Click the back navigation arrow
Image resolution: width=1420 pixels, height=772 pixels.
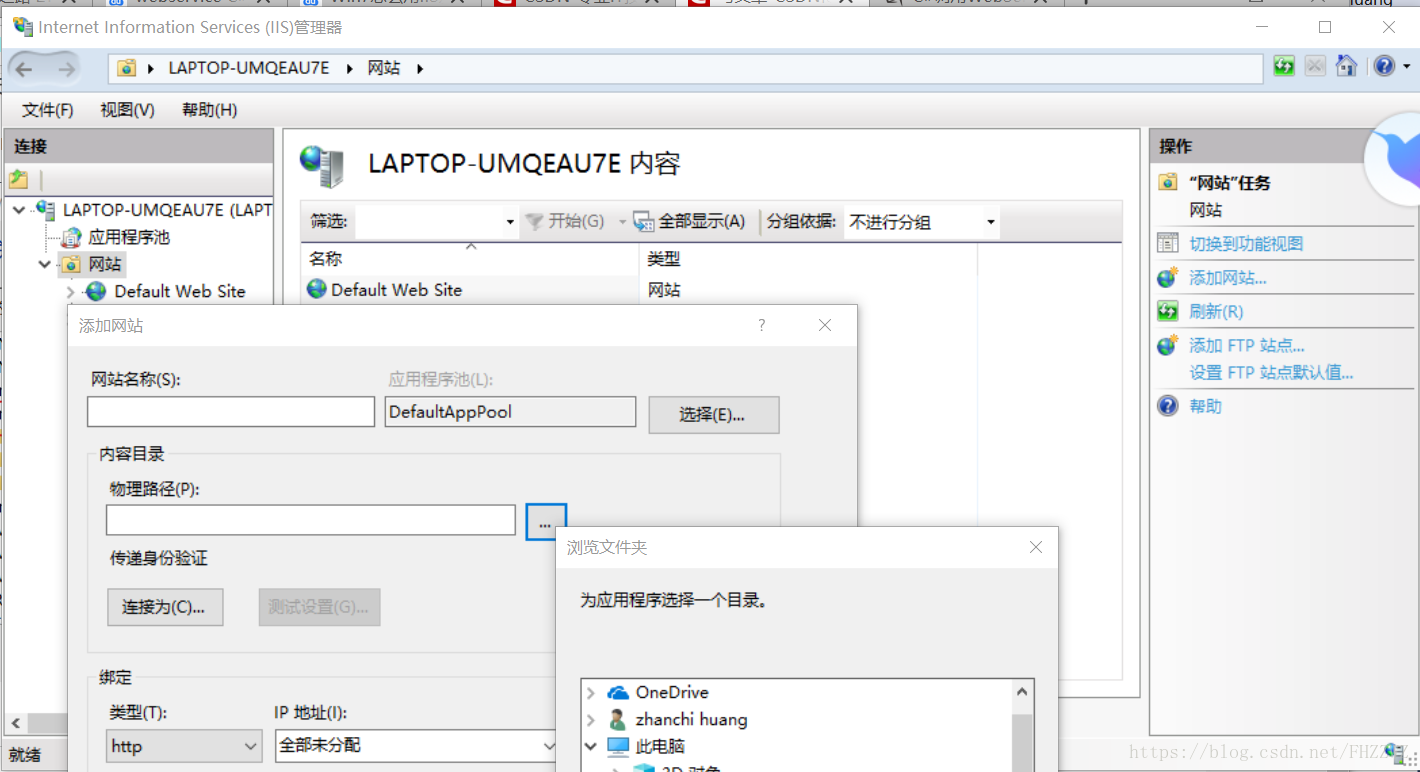coord(23,69)
